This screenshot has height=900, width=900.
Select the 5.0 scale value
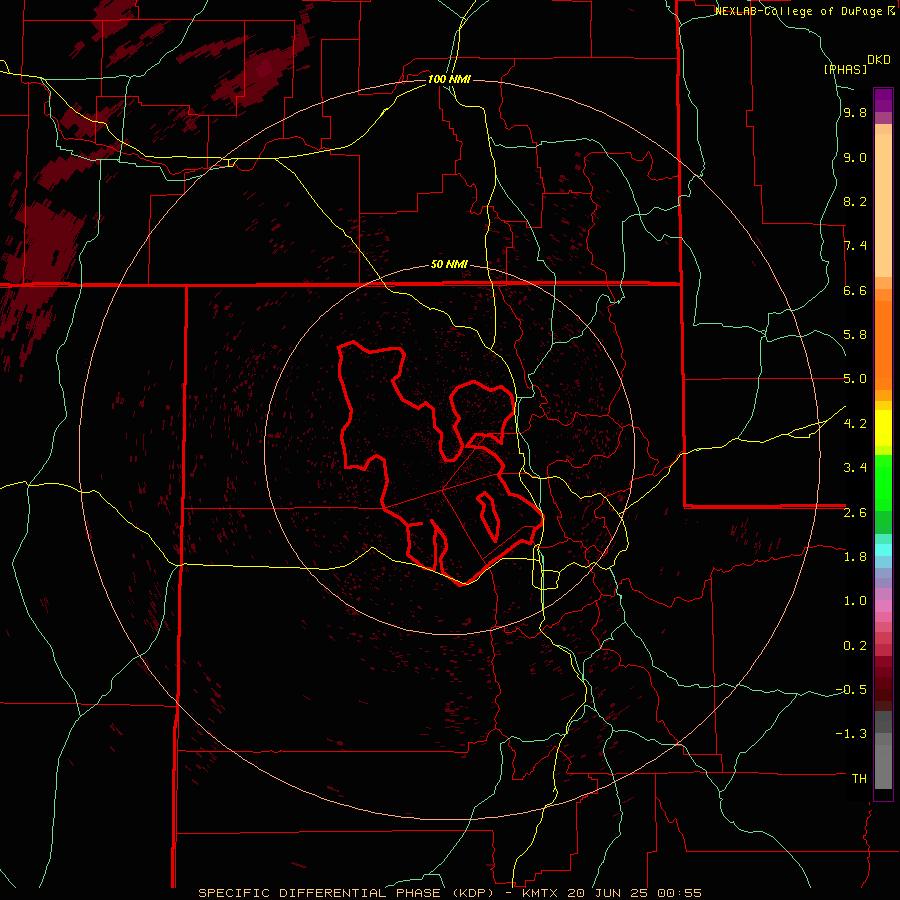855,379
